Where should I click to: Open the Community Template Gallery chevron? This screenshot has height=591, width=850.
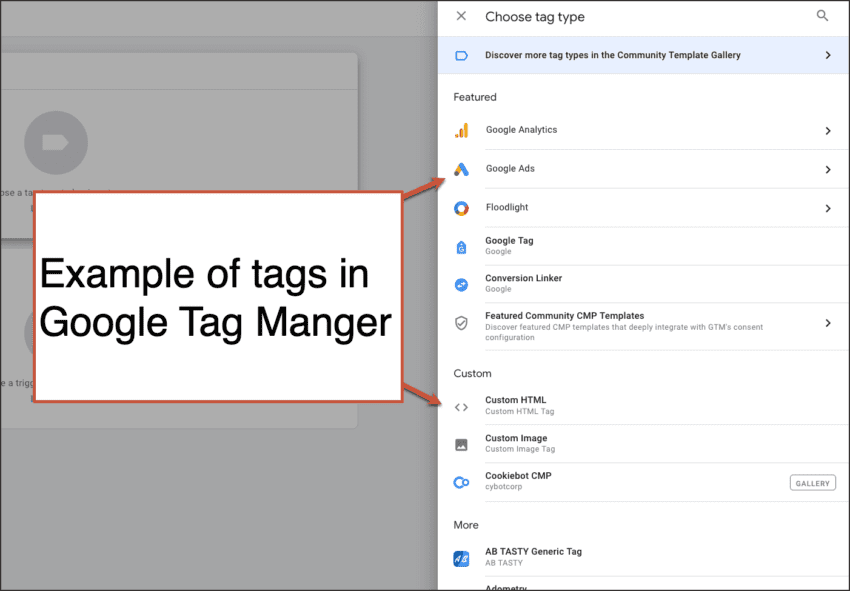pyautogui.click(x=828, y=55)
